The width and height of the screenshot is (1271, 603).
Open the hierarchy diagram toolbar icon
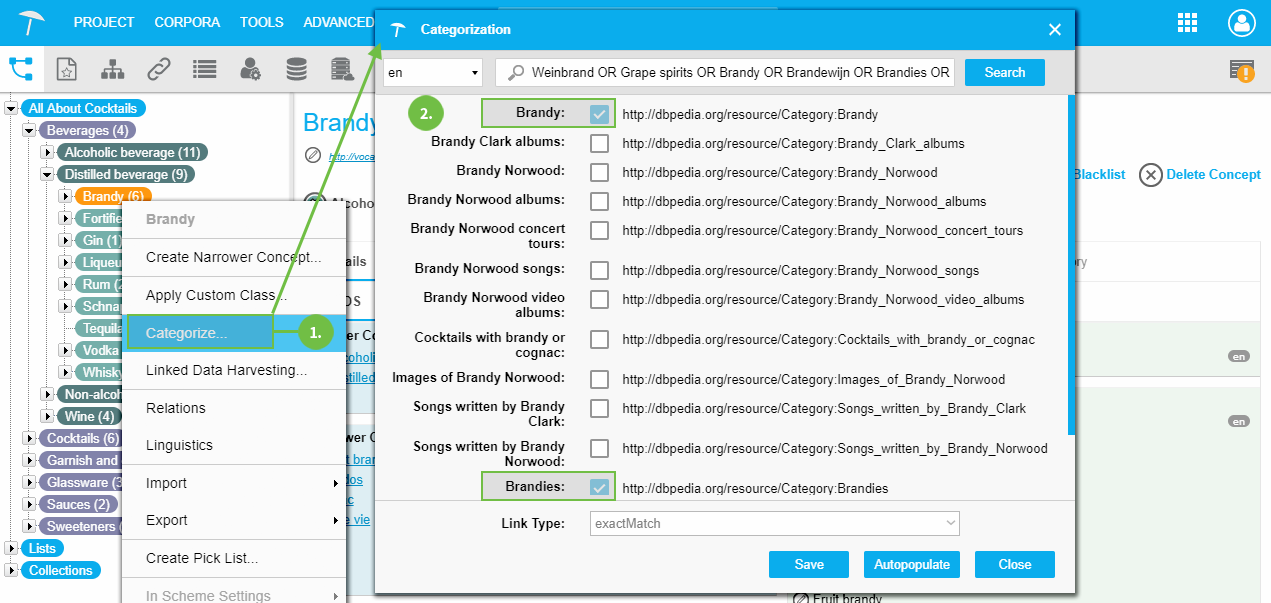coord(112,69)
